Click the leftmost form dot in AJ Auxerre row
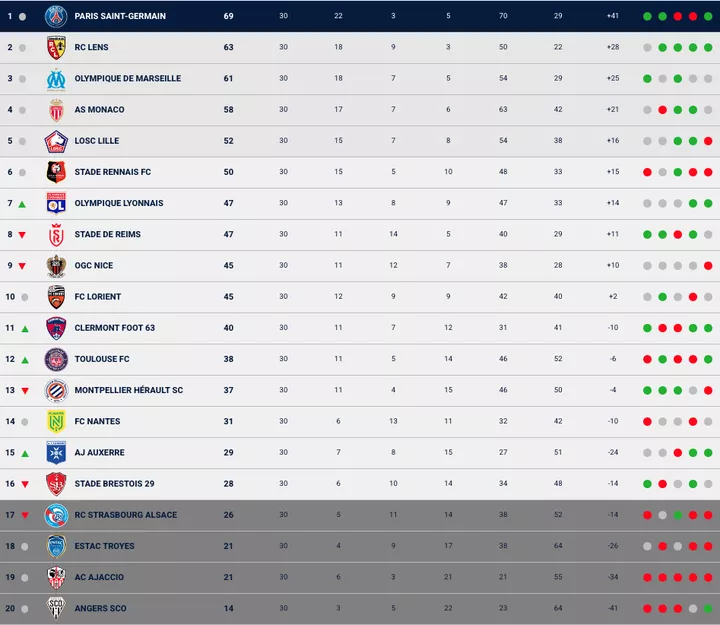 point(648,453)
